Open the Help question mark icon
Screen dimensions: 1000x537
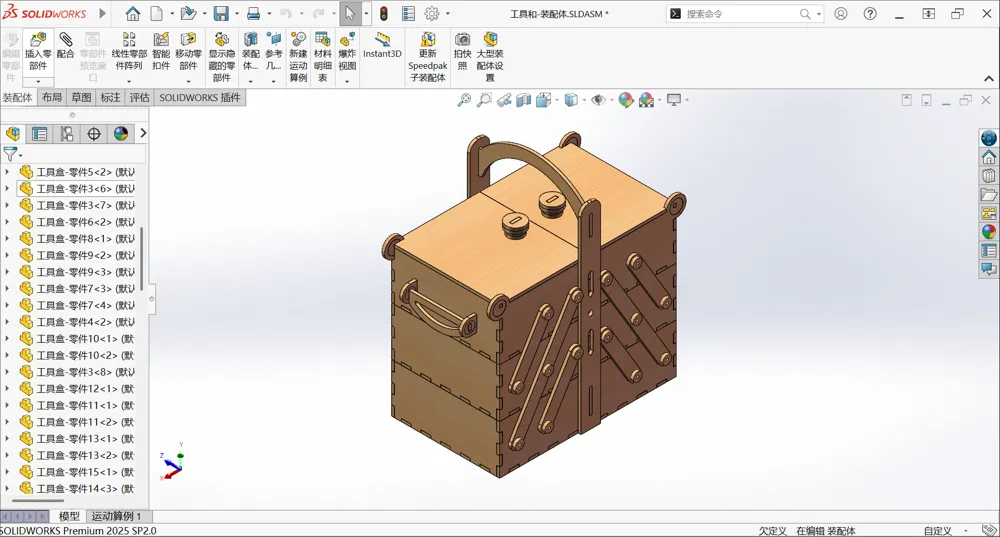pyautogui.click(x=870, y=13)
